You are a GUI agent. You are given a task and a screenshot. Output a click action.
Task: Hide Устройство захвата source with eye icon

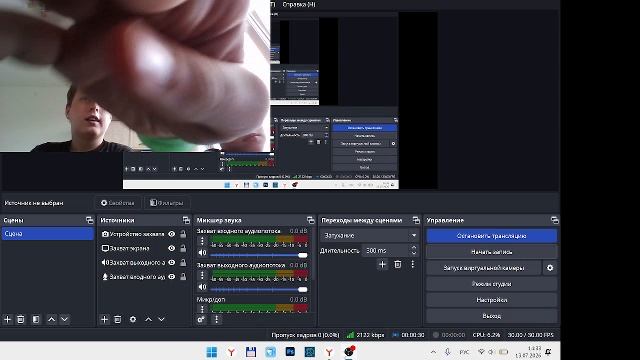172,234
